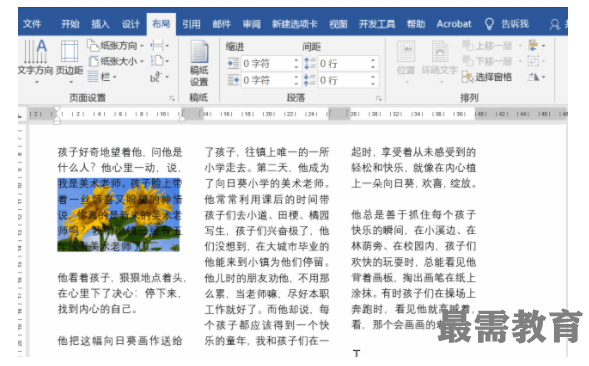589x366 pixels.
Task: Click the right indent icon
Action: tap(233, 80)
